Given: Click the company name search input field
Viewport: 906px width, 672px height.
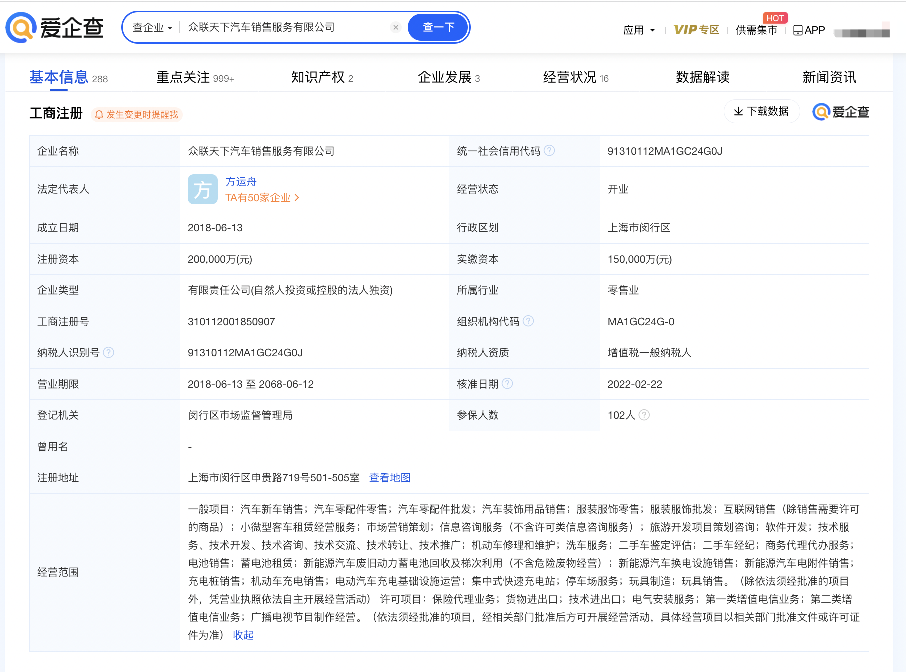Looking at the screenshot, I should [286, 27].
